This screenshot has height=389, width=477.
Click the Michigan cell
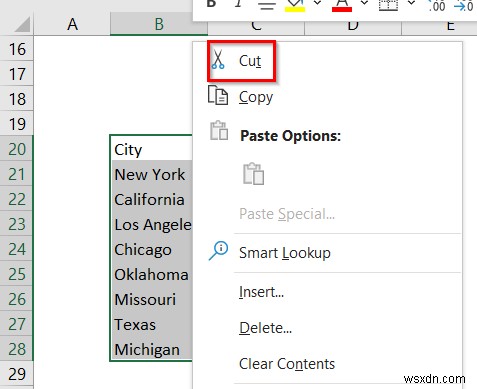click(152, 349)
